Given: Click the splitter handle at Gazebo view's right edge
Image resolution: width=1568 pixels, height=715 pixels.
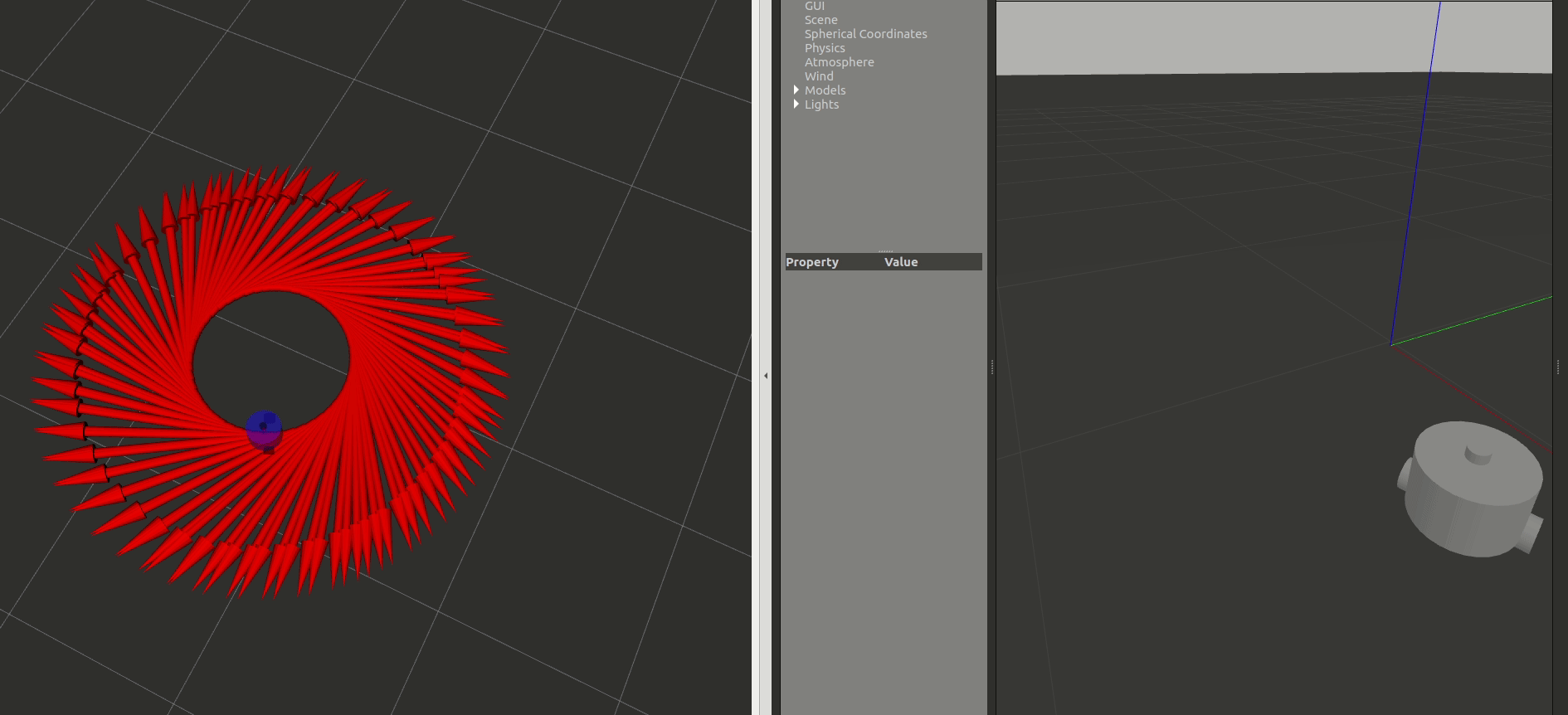Looking at the screenshot, I should click(1557, 367).
